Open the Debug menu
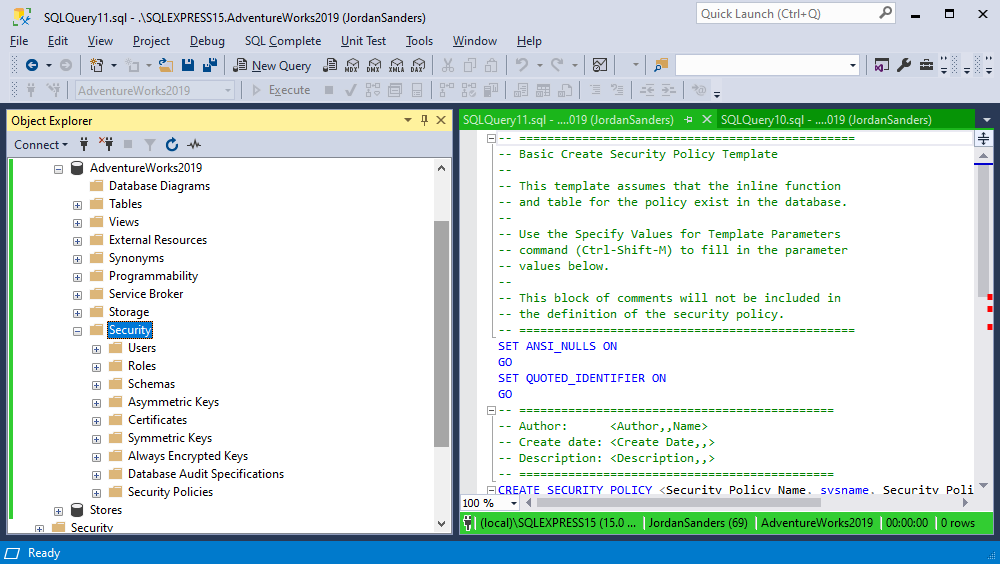The image size is (1000, 564). tap(207, 41)
